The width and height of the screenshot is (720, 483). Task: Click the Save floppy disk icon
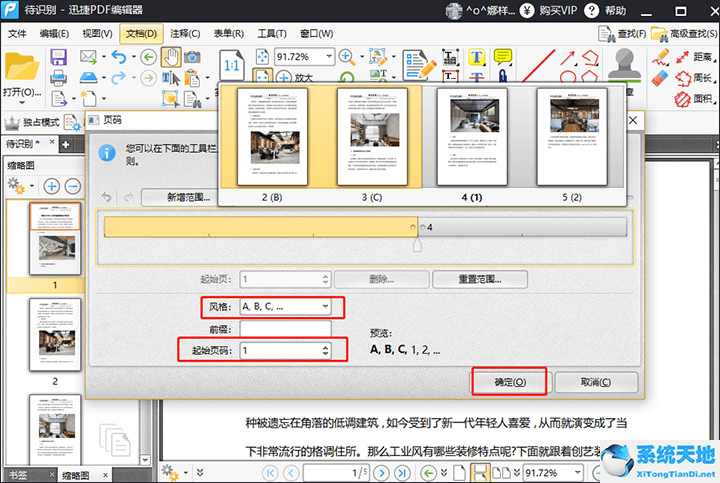click(x=58, y=57)
